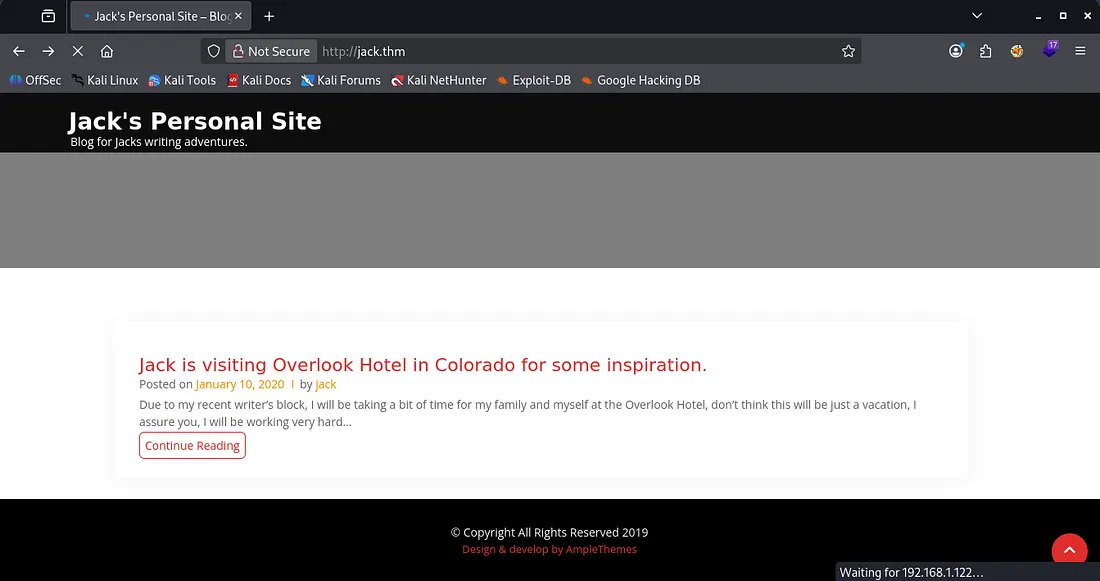
Task: Click the forward navigation arrow
Action: pyautogui.click(x=48, y=51)
